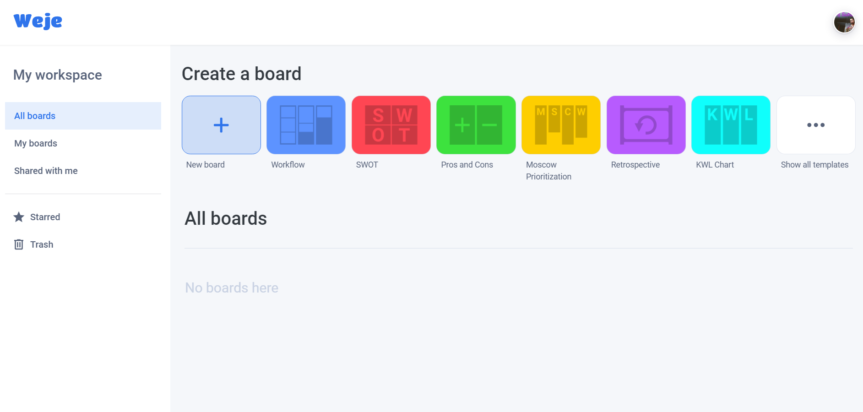Pick the green Pros and Cons template
The image size is (863, 412).
pyautogui.click(x=476, y=125)
